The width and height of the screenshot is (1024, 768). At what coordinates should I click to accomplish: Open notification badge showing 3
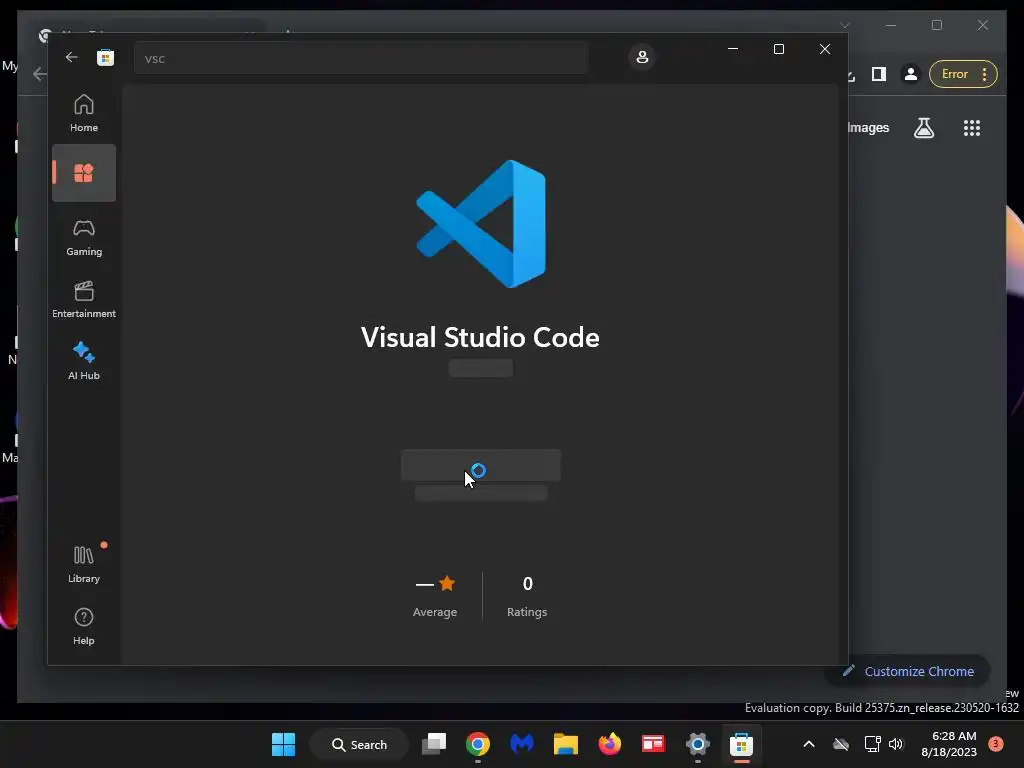coord(996,744)
